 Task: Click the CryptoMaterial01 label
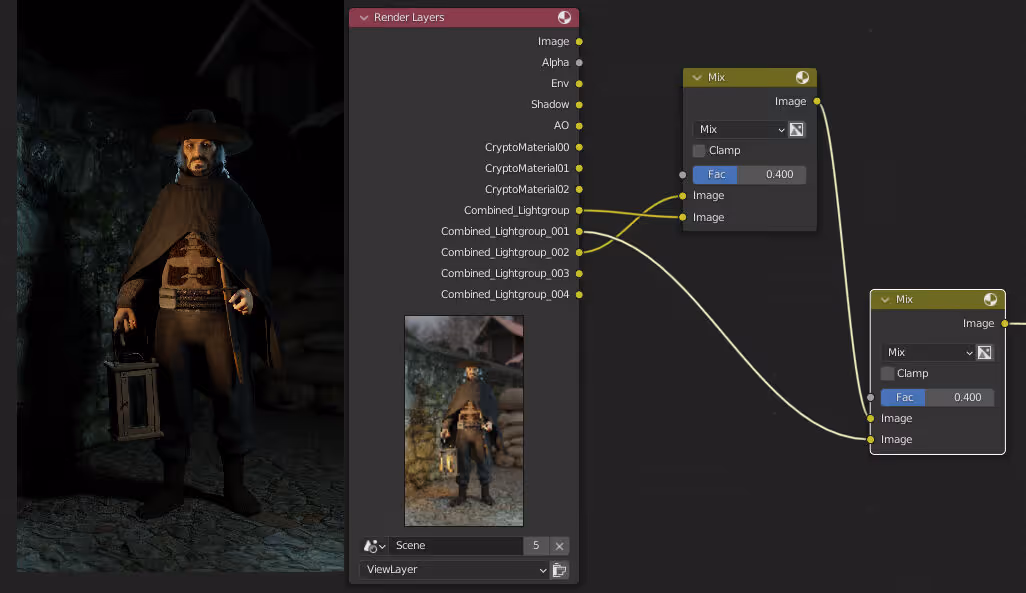(527, 168)
